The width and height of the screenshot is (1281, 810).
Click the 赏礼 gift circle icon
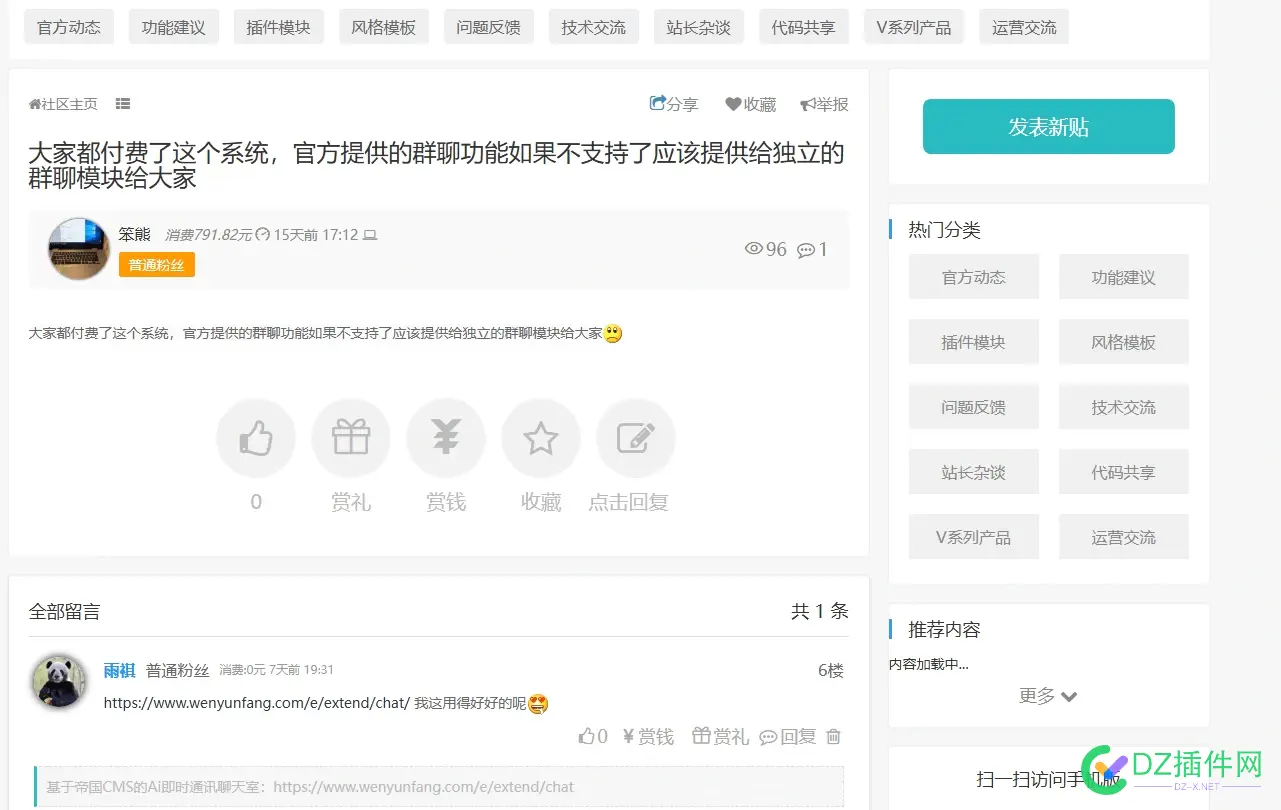[x=351, y=438]
